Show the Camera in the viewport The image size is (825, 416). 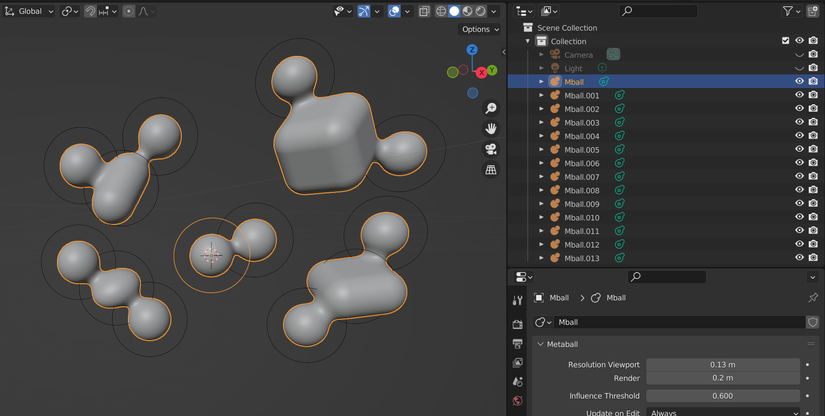[799, 54]
